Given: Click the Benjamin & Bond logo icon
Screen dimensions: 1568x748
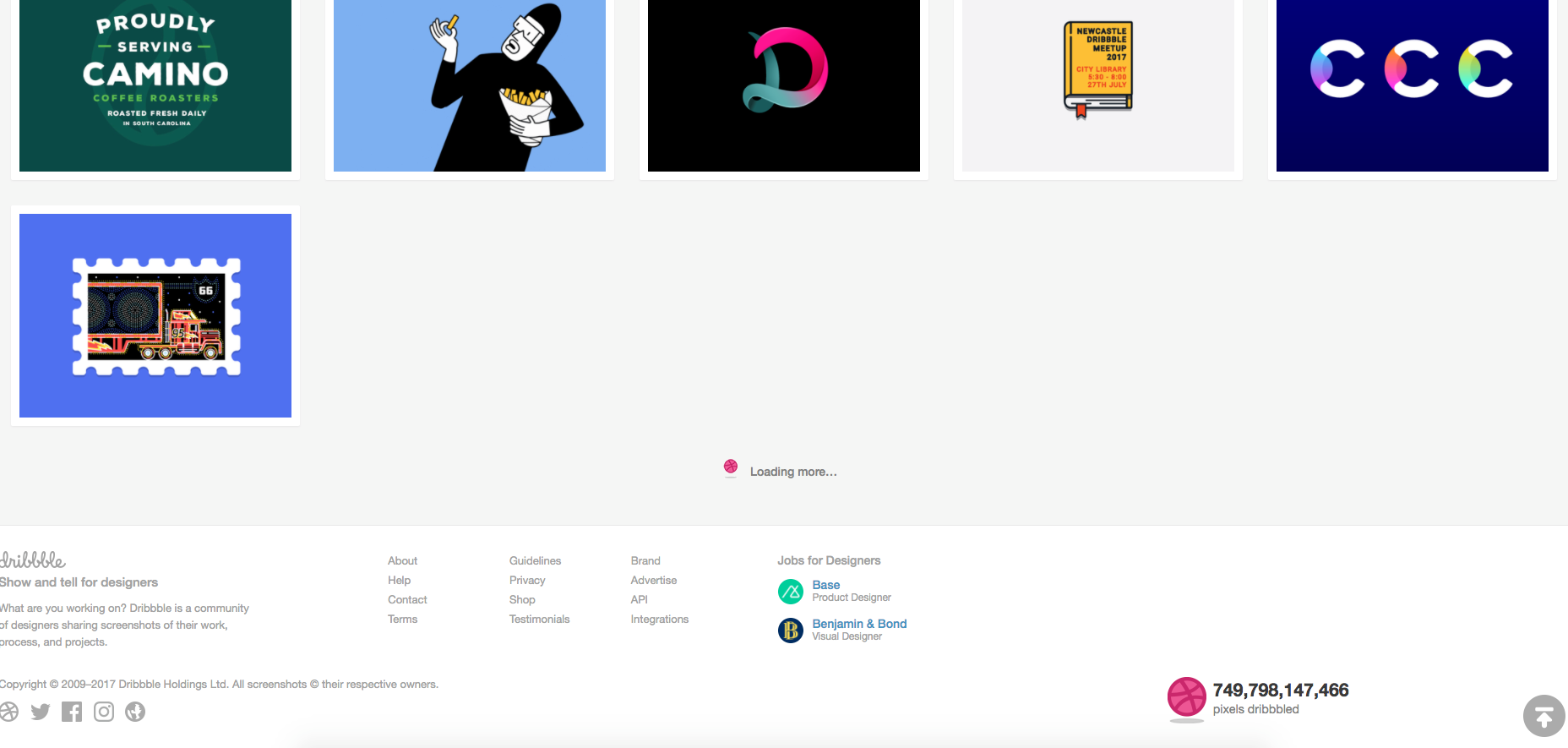Looking at the screenshot, I should (x=791, y=631).
